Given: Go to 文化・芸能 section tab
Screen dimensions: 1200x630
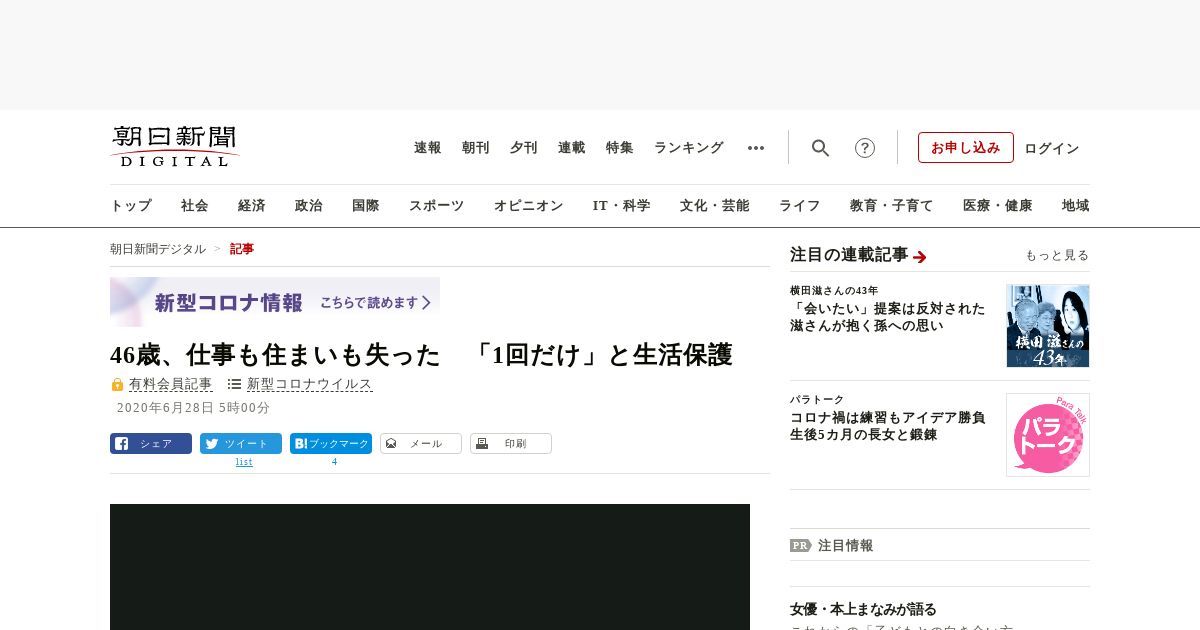Looking at the screenshot, I should (x=715, y=206).
